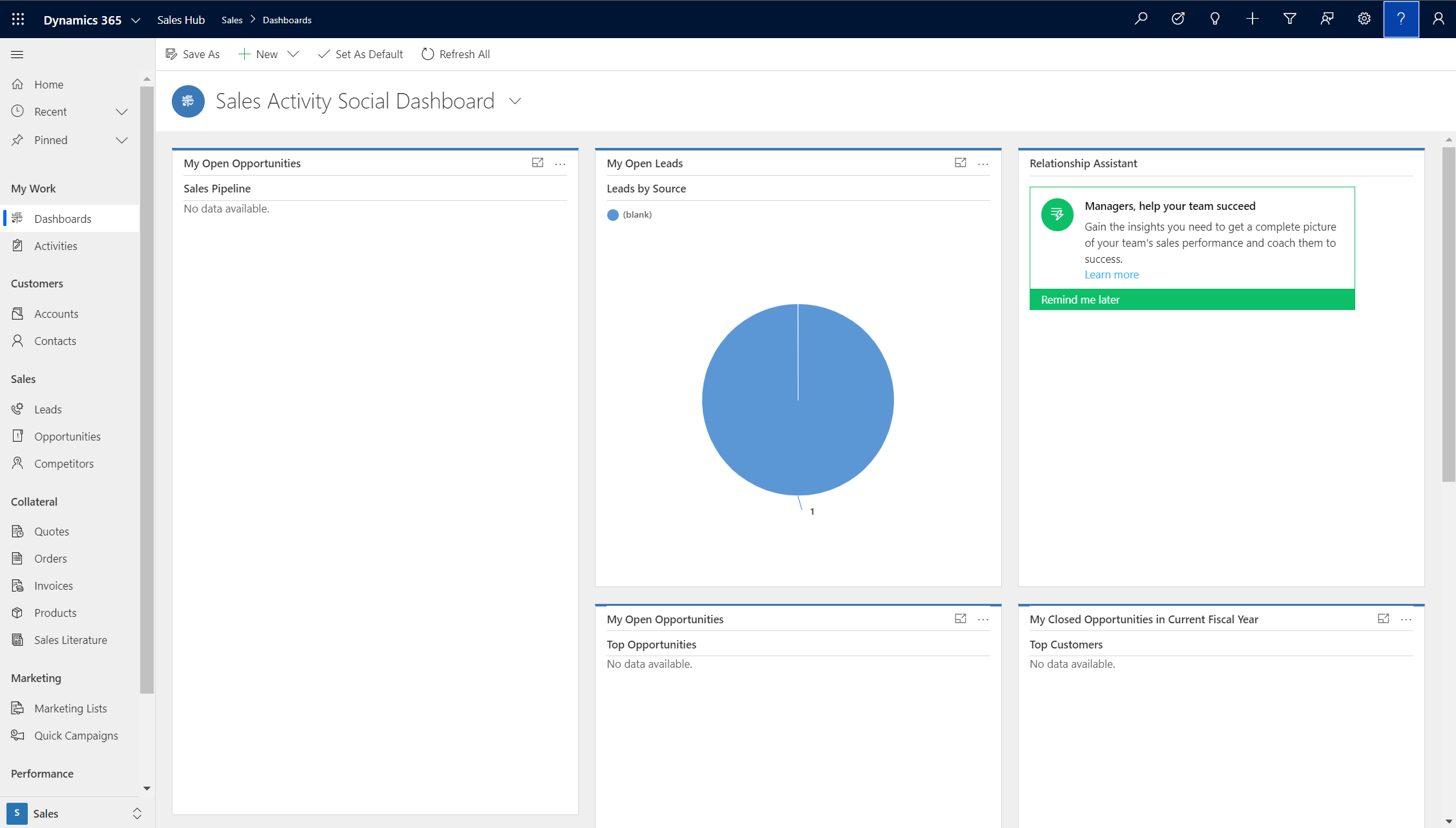Open Products in sidebar
Image resolution: width=1456 pixels, height=828 pixels.
pos(70,613)
